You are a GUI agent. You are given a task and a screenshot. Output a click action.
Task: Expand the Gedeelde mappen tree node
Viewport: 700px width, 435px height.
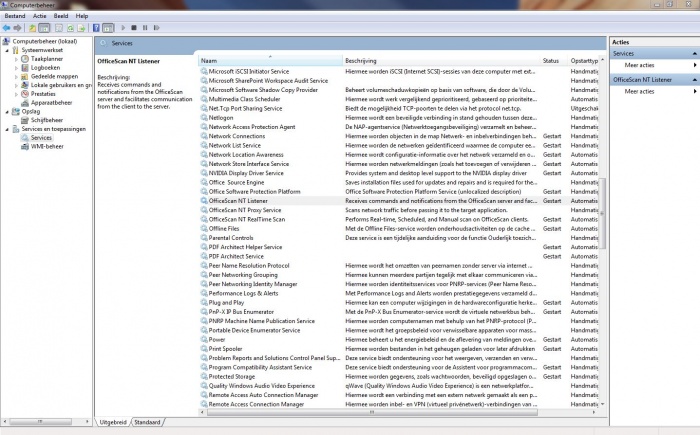tap(17, 77)
